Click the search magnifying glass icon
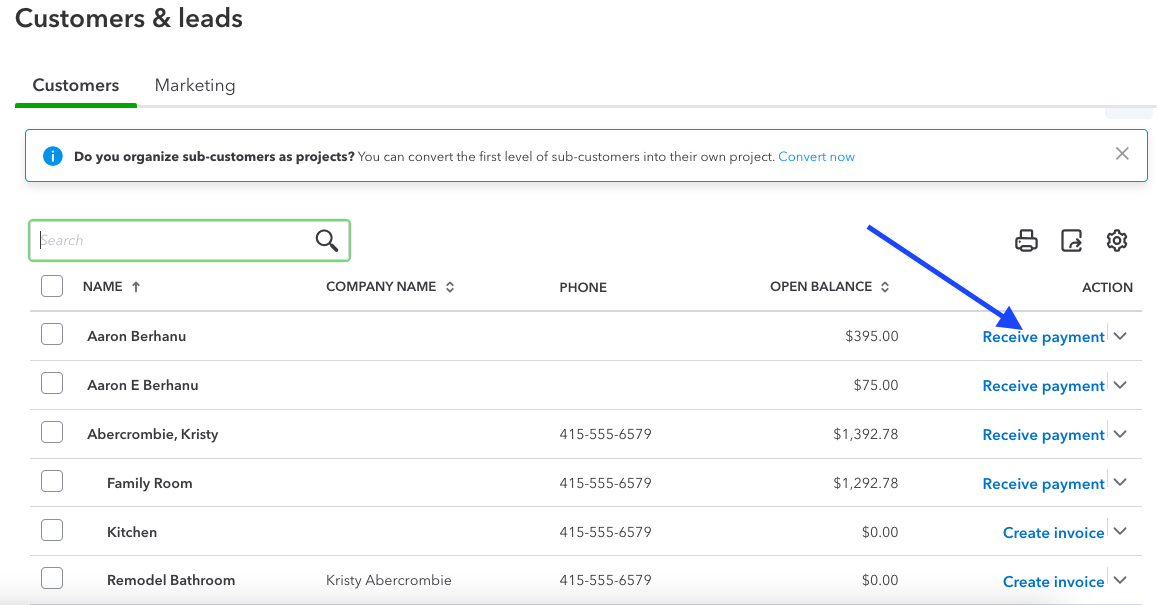This screenshot has width=1158, height=605. click(327, 240)
